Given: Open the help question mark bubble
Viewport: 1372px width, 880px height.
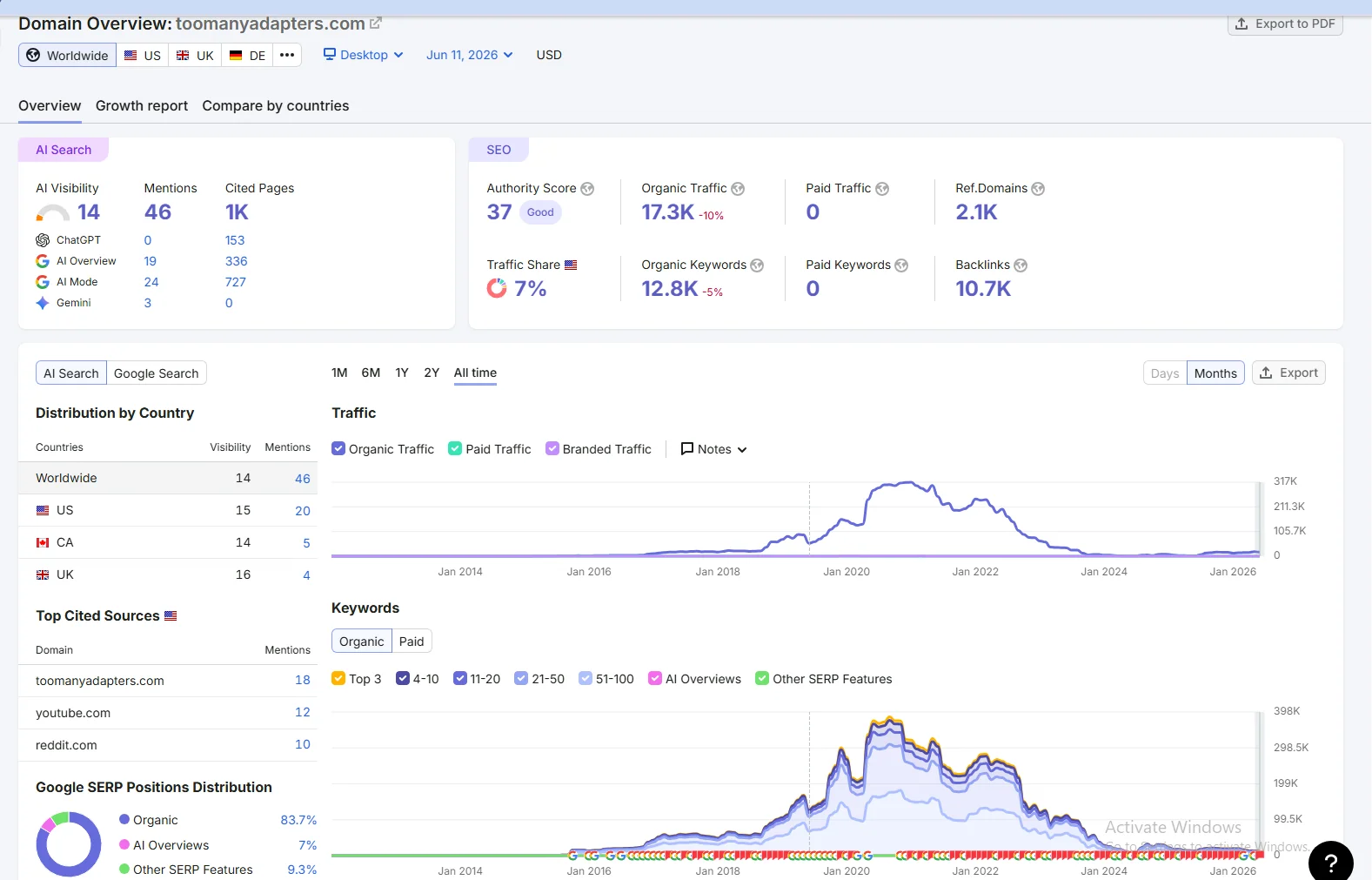Looking at the screenshot, I should [1330, 862].
